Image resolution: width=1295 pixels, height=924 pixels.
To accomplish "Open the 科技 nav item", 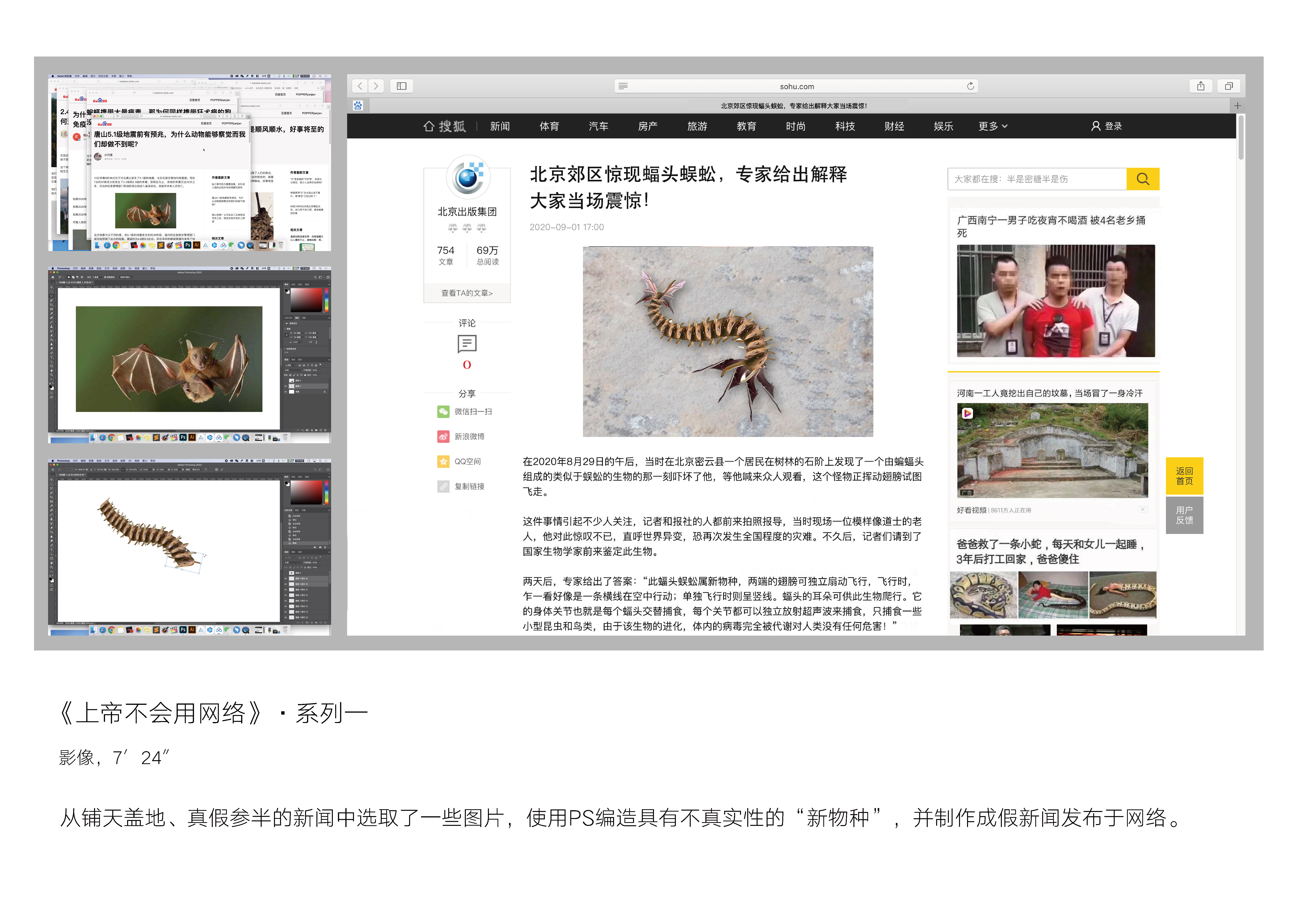I will [845, 126].
